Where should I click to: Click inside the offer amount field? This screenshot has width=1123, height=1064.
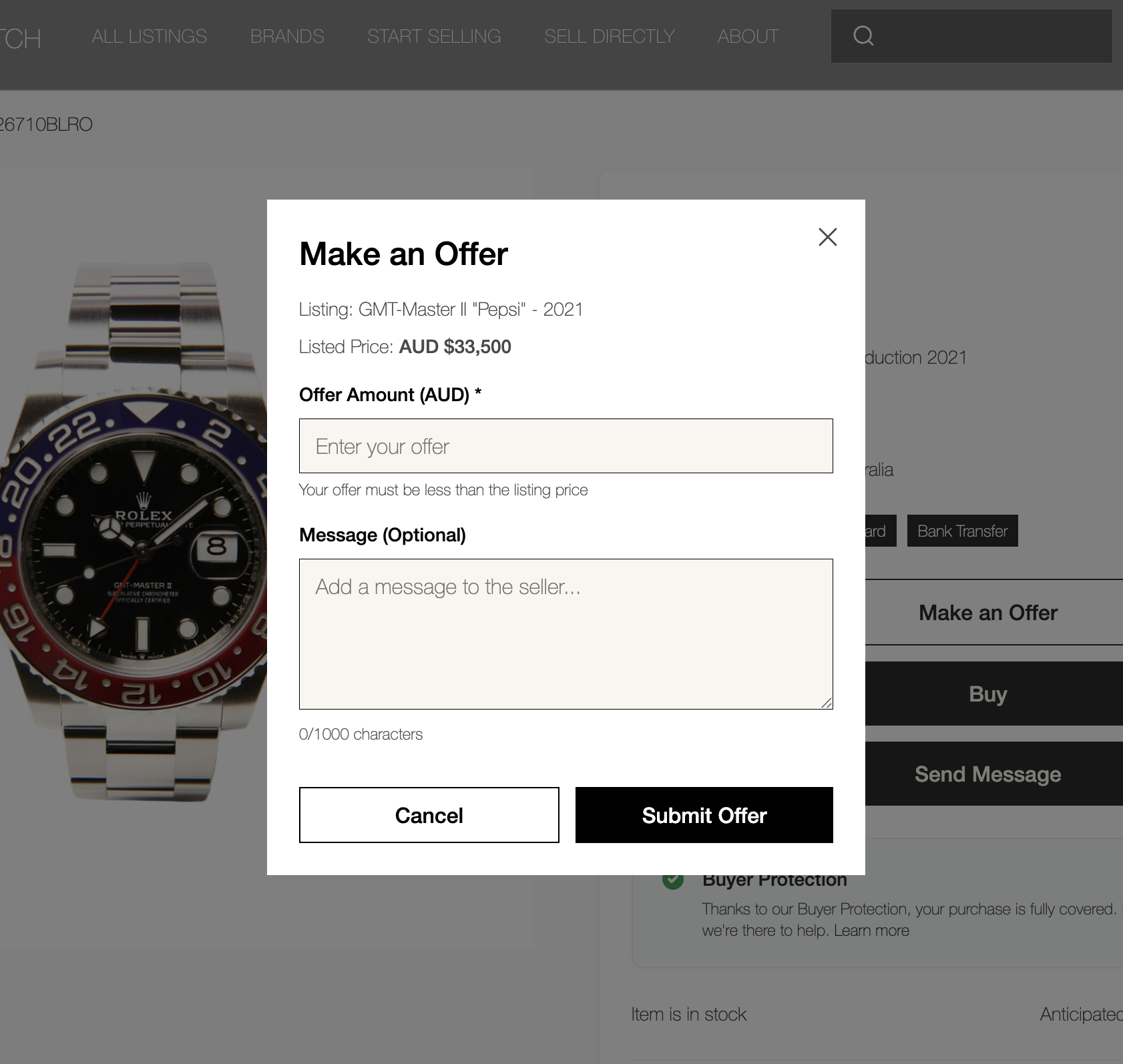[x=566, y=445]
